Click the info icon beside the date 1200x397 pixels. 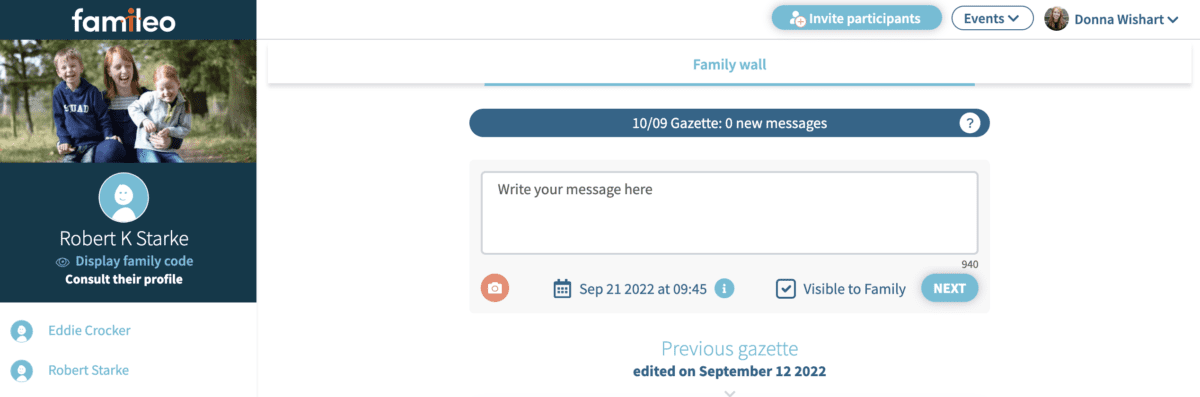pyautogui.click(x=724, y=288)
